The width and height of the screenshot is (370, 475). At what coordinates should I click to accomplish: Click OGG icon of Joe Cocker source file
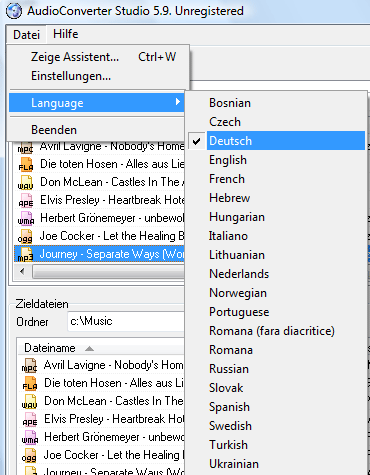tap(25, 236)
